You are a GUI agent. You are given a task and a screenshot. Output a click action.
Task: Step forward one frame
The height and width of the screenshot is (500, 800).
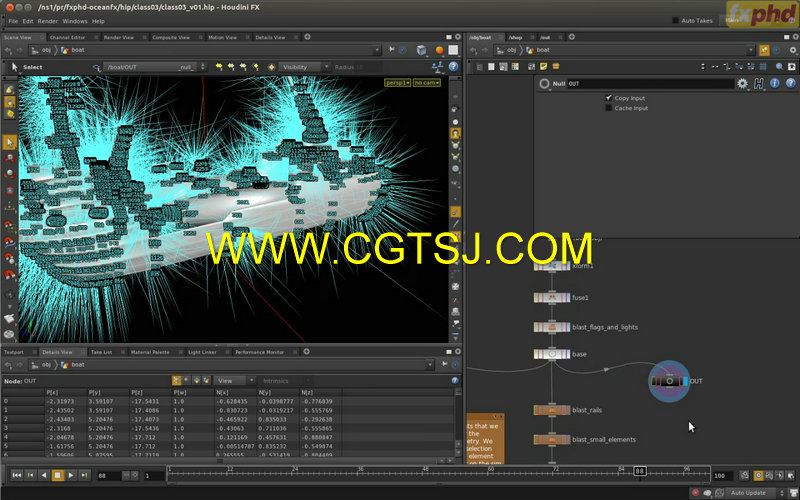coord(84,475)
